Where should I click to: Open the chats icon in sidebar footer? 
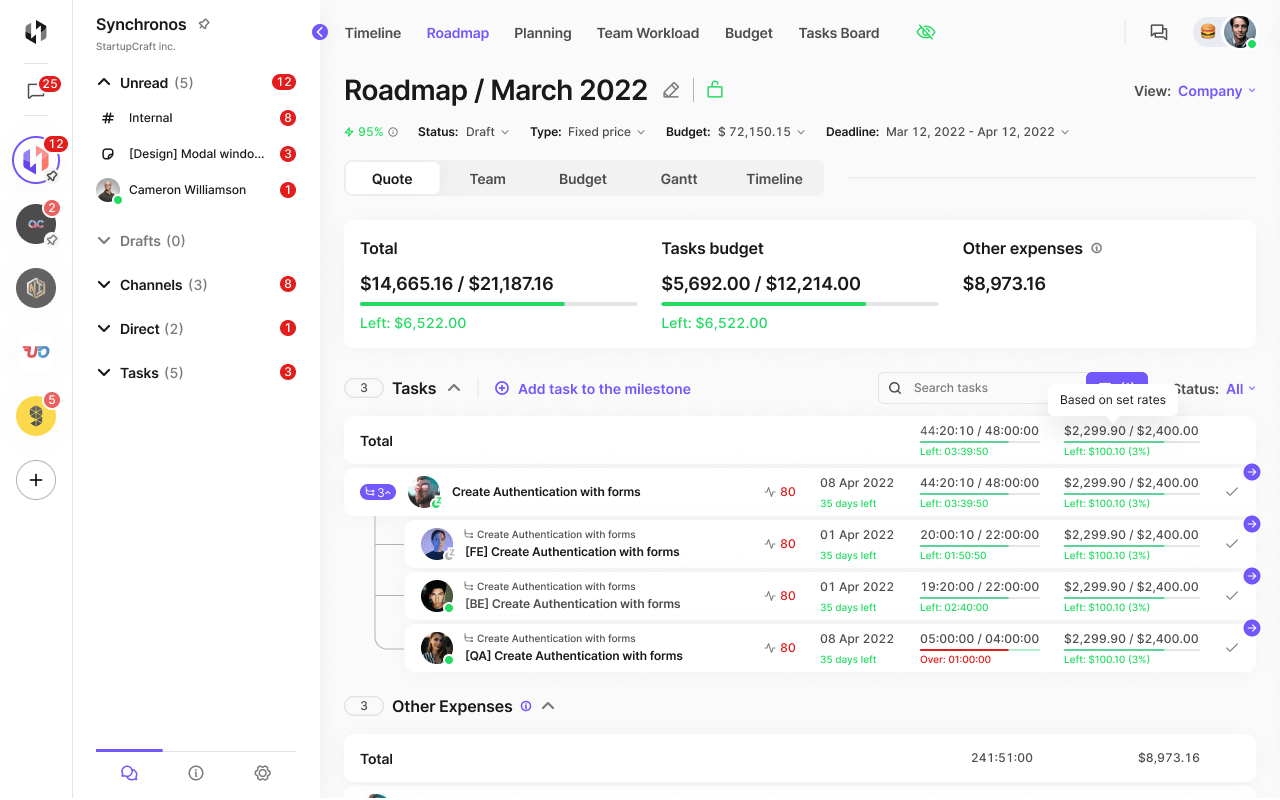coord(128,772)
